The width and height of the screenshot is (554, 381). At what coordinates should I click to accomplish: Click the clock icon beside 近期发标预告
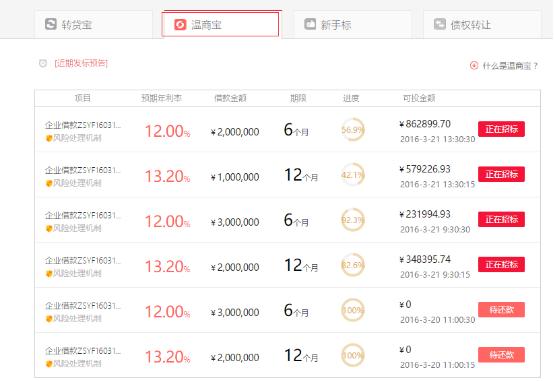click(x=43, y=63)
